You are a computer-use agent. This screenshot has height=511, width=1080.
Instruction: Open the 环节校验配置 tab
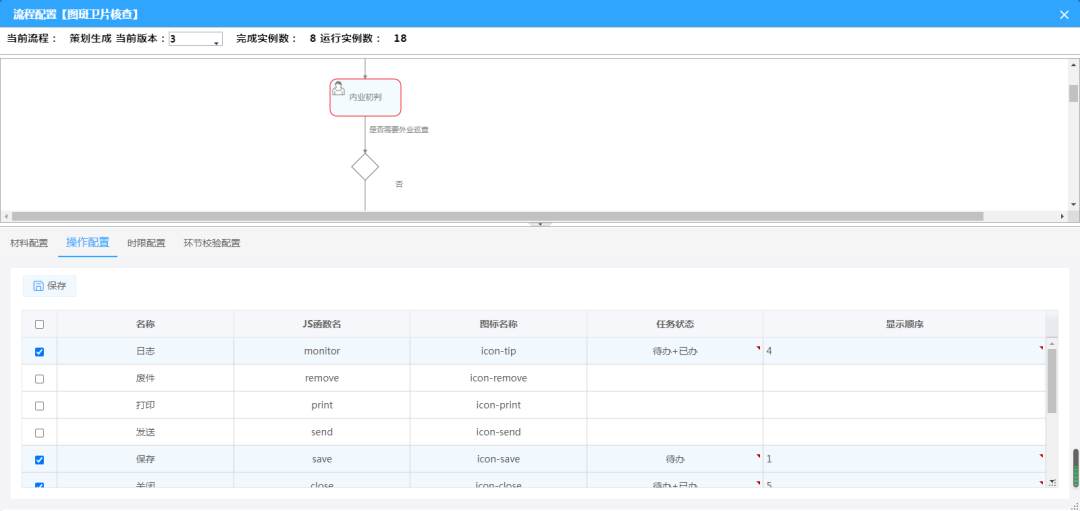pos(211,243)
